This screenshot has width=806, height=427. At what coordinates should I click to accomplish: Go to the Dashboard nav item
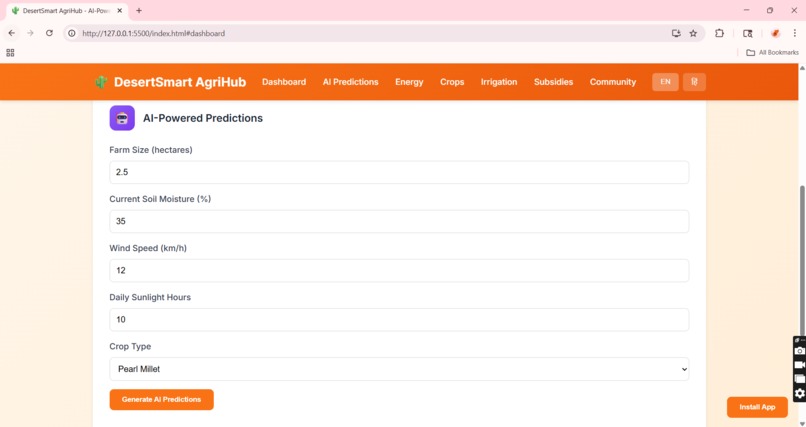click(284, 82)
